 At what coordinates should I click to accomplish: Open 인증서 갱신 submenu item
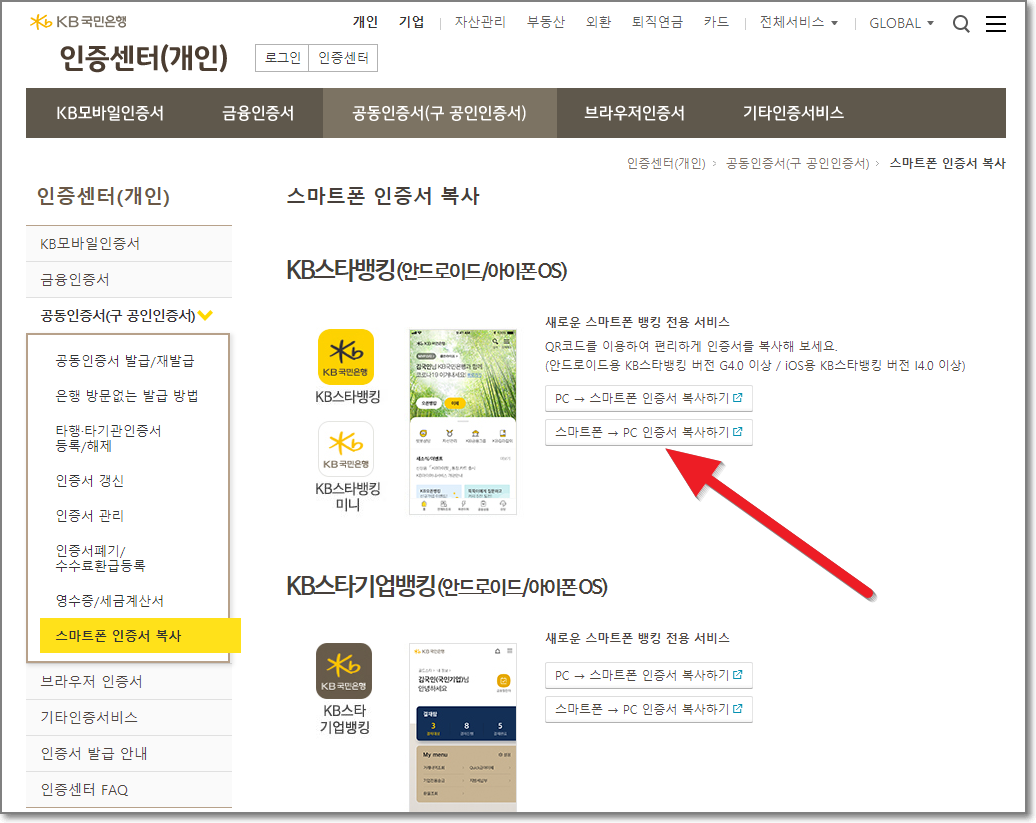[90, 481]
